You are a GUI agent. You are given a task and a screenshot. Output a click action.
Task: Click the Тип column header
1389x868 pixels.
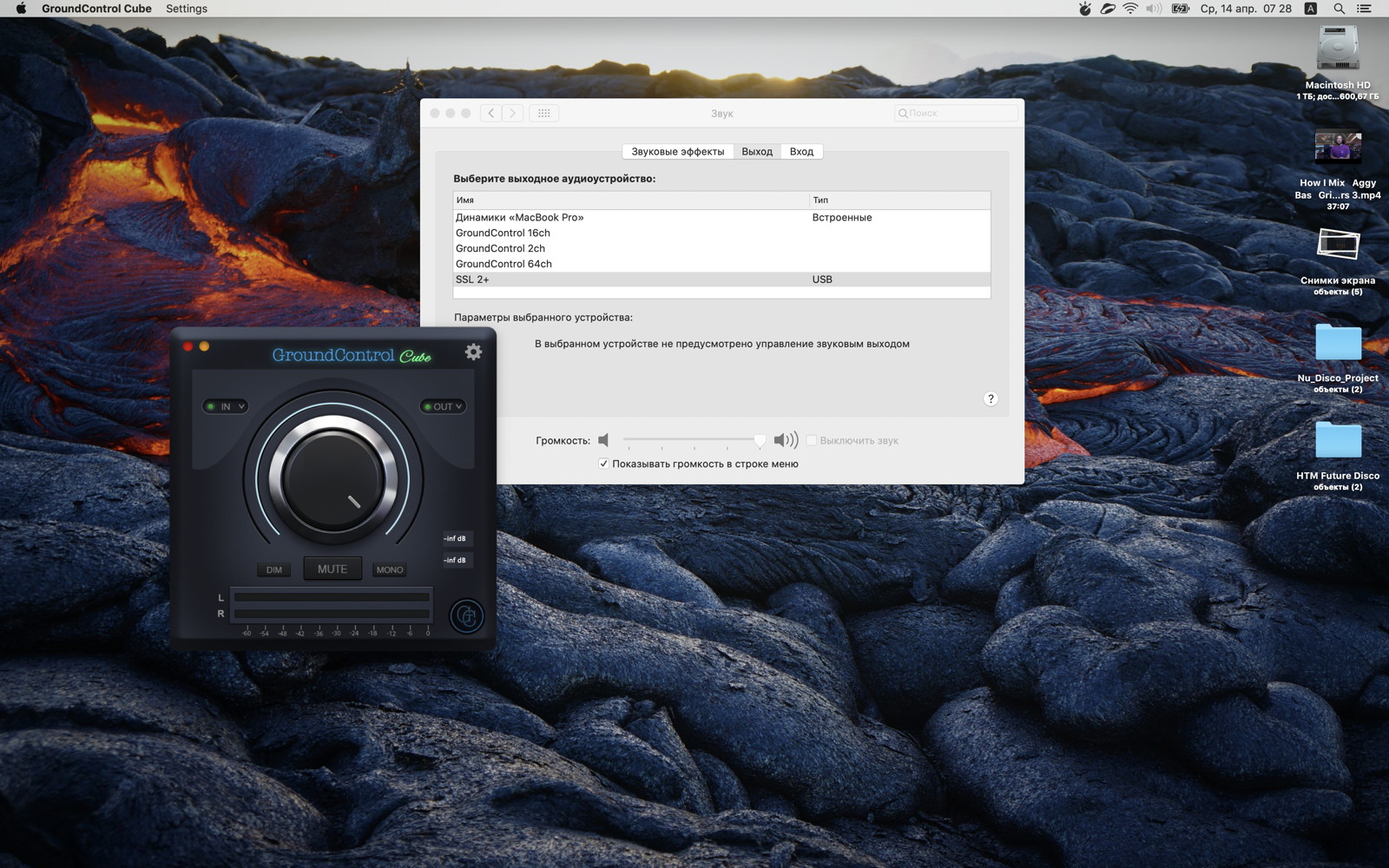pos(900,200)
